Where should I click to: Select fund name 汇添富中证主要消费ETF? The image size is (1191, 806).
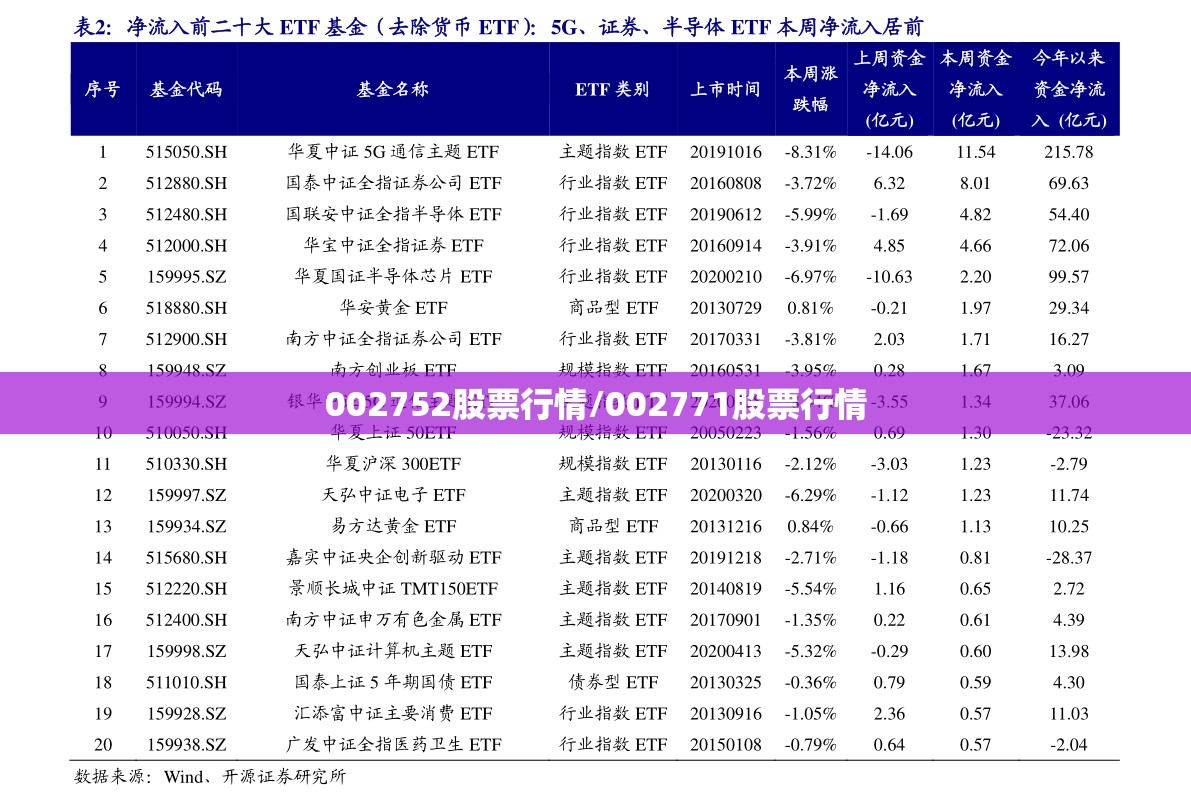coord(393,713)
